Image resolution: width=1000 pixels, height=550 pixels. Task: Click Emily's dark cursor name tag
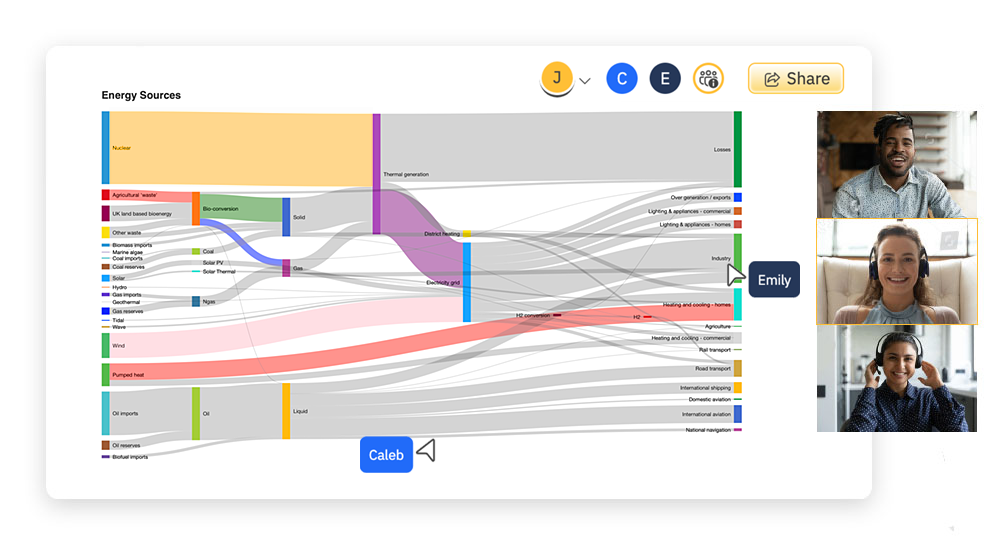click(774, 280)
